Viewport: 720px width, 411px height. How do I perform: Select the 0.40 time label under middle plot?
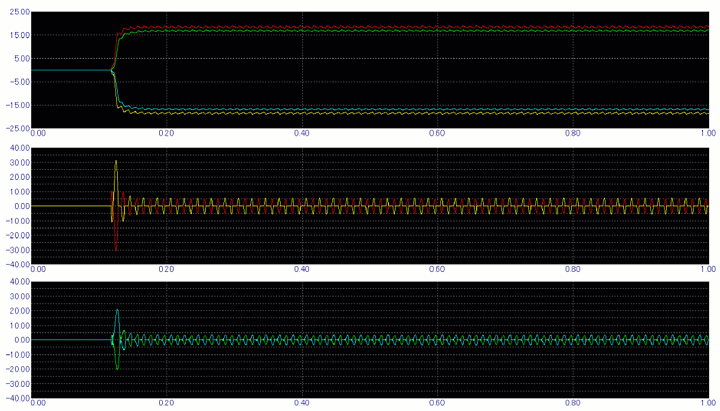point(302,269)
